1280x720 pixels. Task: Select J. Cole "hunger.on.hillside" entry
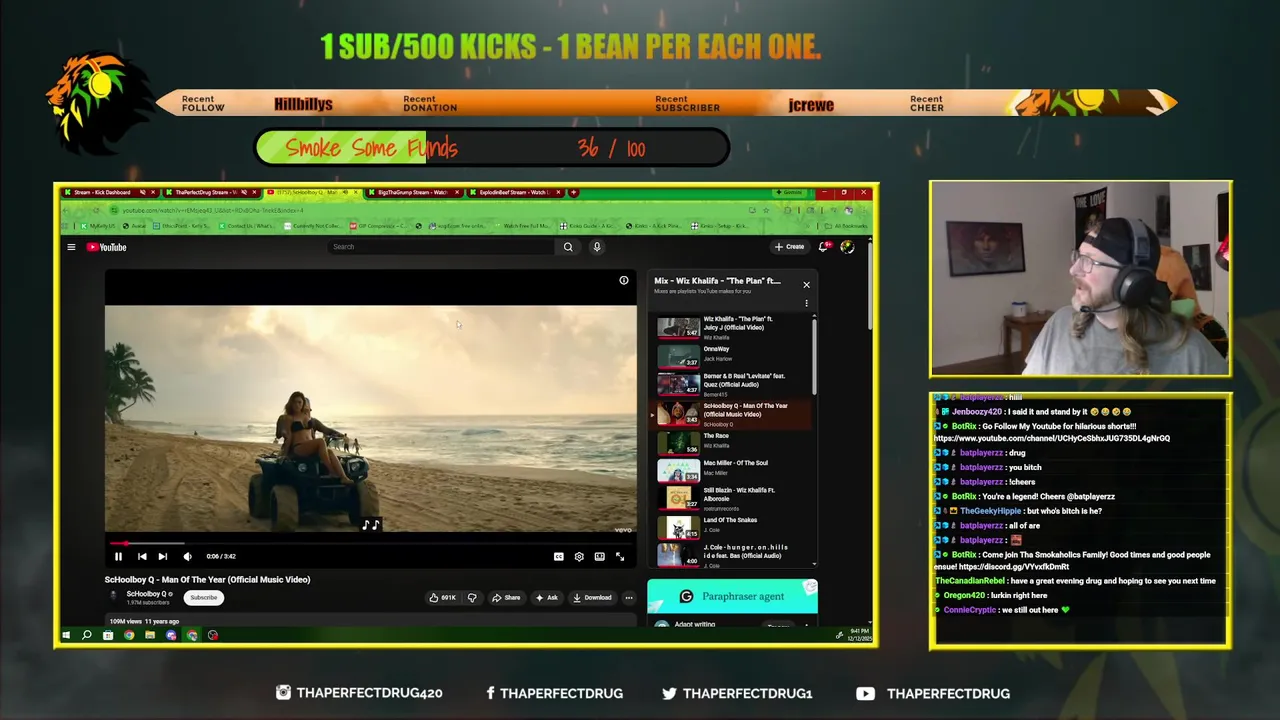point(733,555)
